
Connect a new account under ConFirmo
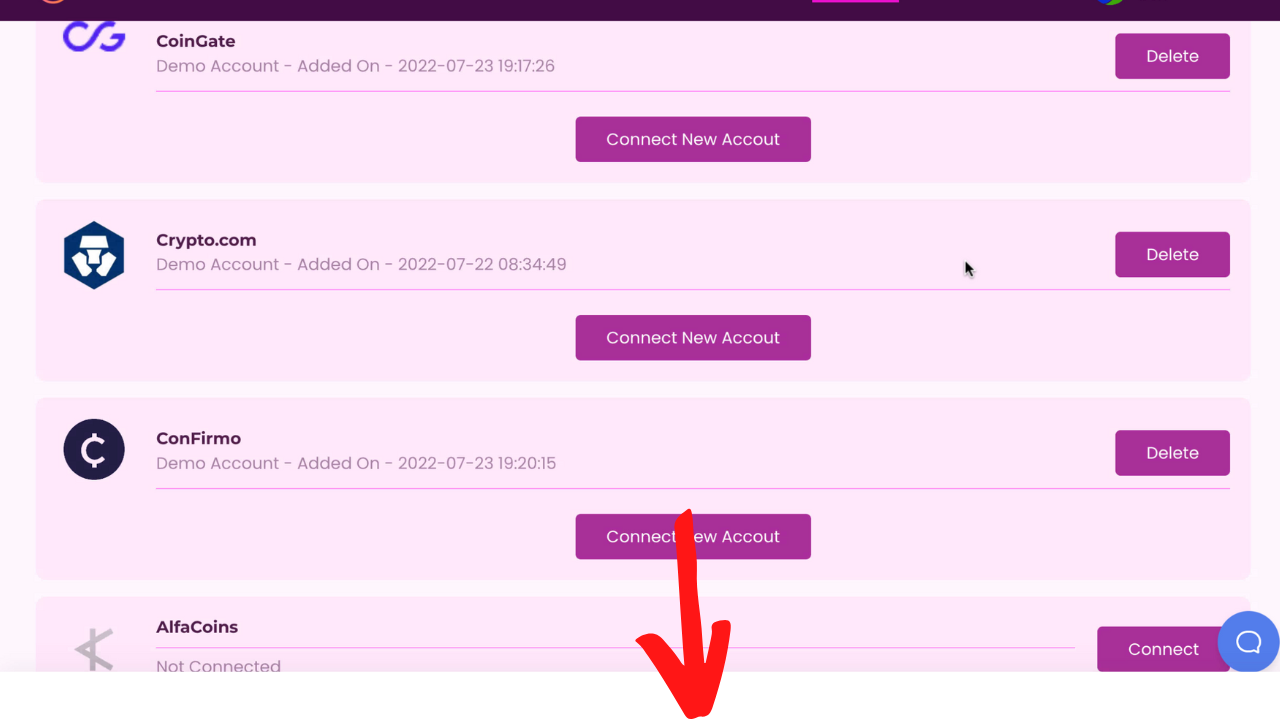pos(693,536)
